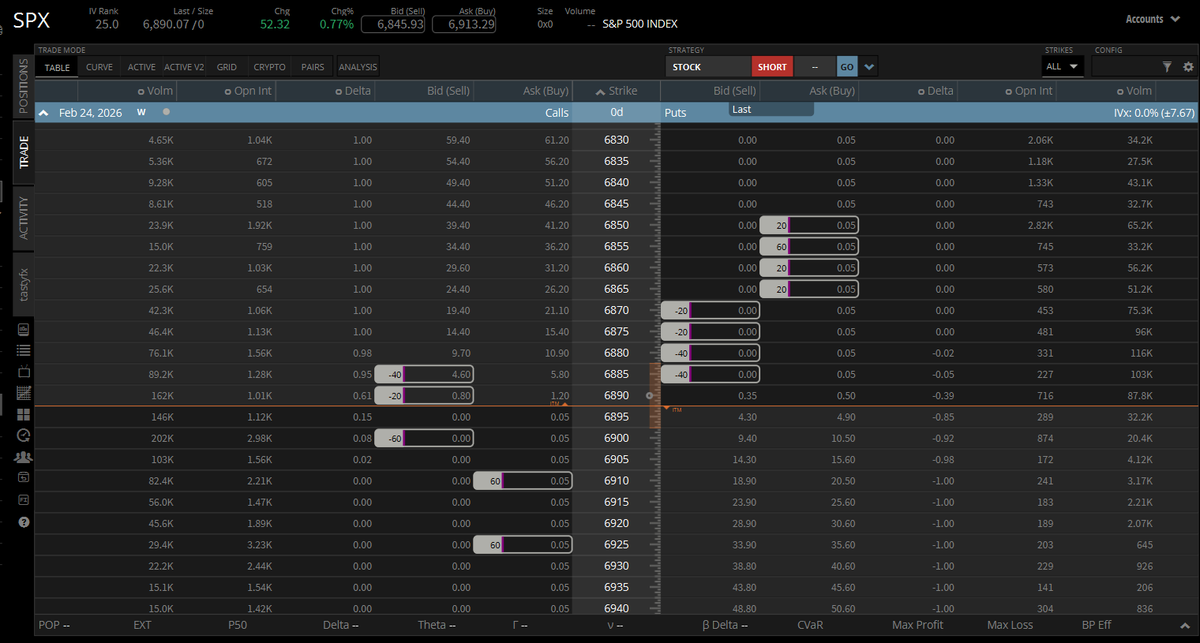Image resolution: width=1200 pixels, height=643 pixels.
Task: Open the four-tile layout sidebar icon
Action: (x=23, y=414)
